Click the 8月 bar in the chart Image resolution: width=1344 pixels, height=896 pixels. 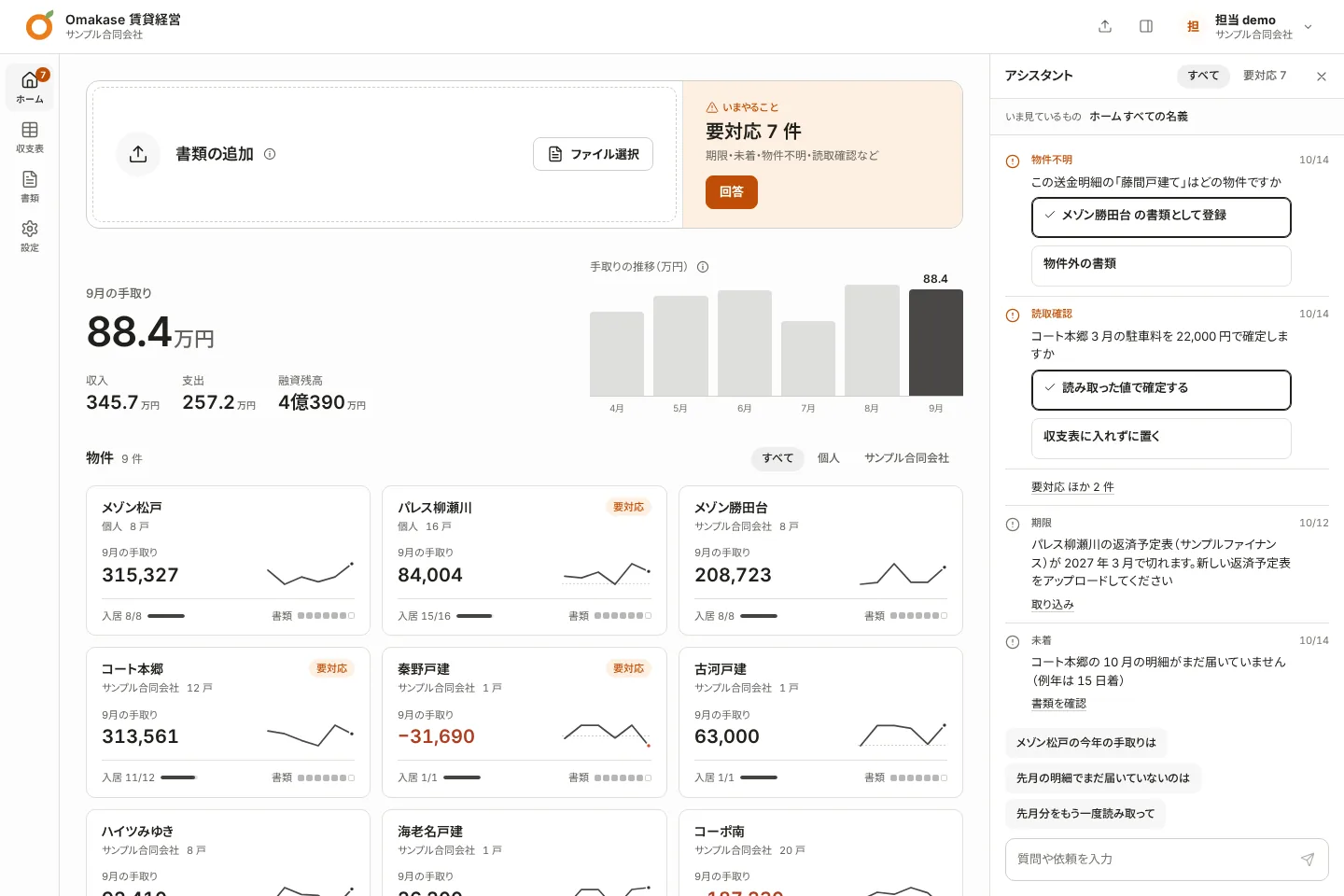pos(872,341)
